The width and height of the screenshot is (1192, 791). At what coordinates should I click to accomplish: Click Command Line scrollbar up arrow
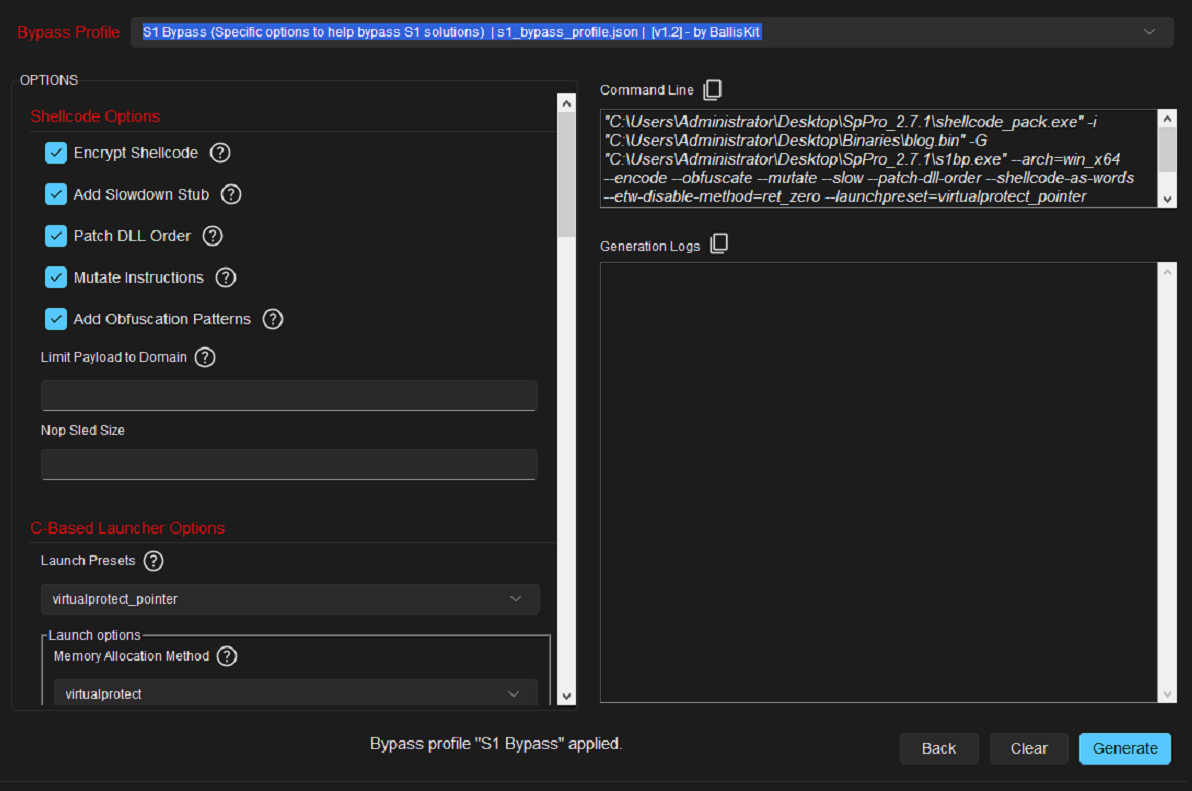1167,119
